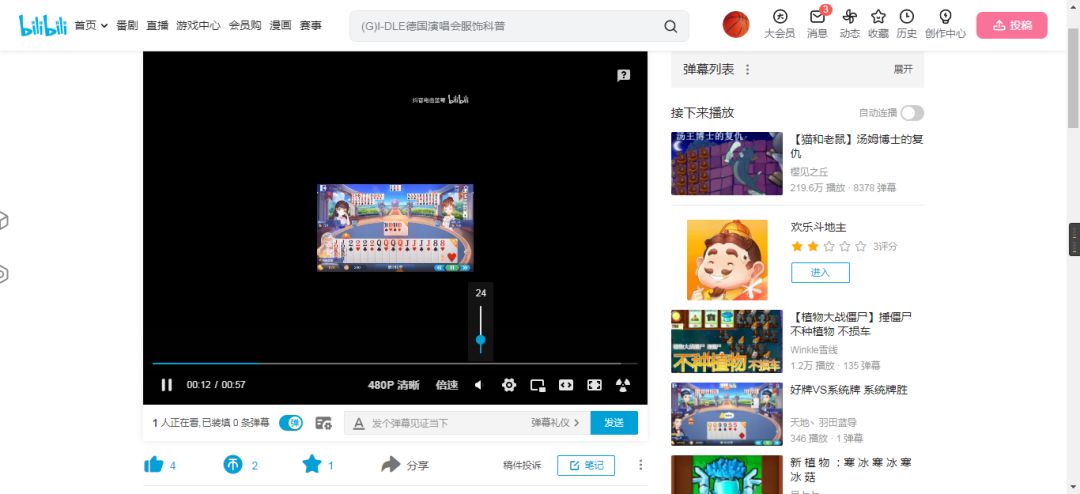This screenshot has height=494, width=1080.
Task: Open 480P 清晰 quality selector
Action: (x=393, y=385)
